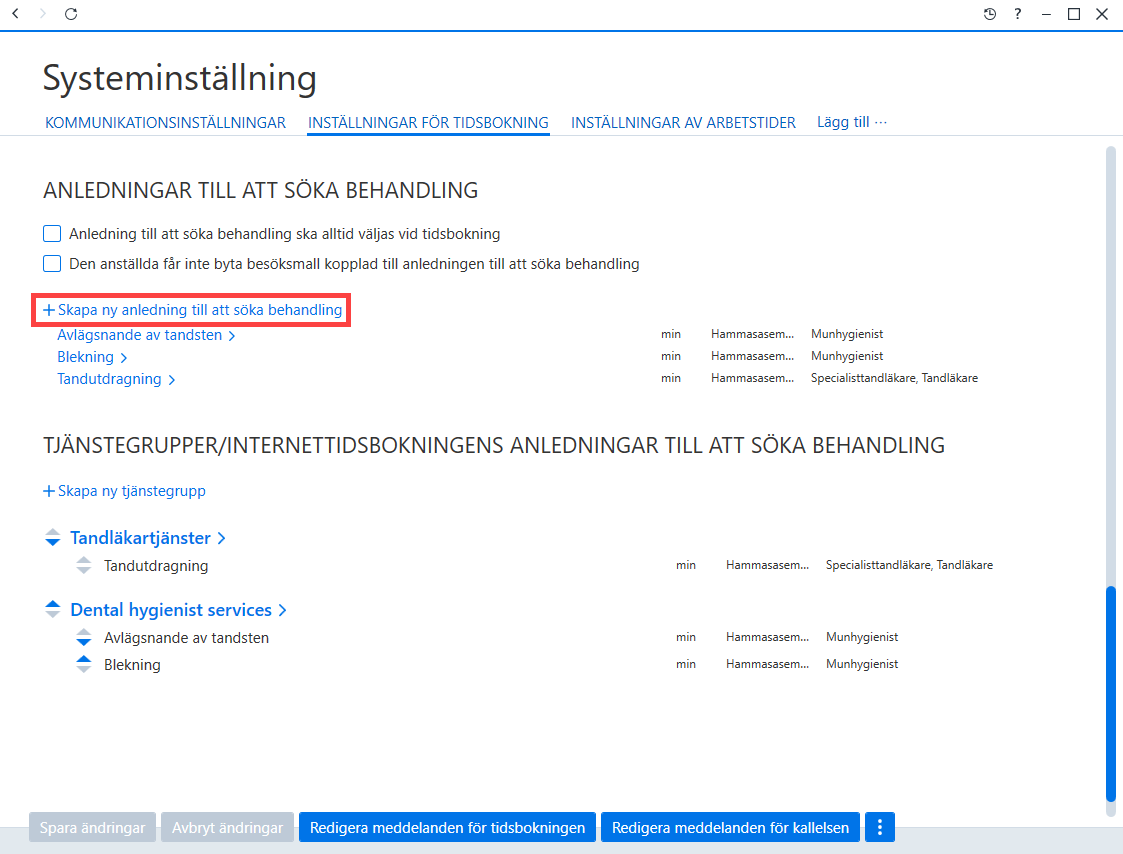Check 'Den anställda får inte byta besöksmall'
The width and height of the screenshot is (1123, 854).
click(x=52, y=264)
